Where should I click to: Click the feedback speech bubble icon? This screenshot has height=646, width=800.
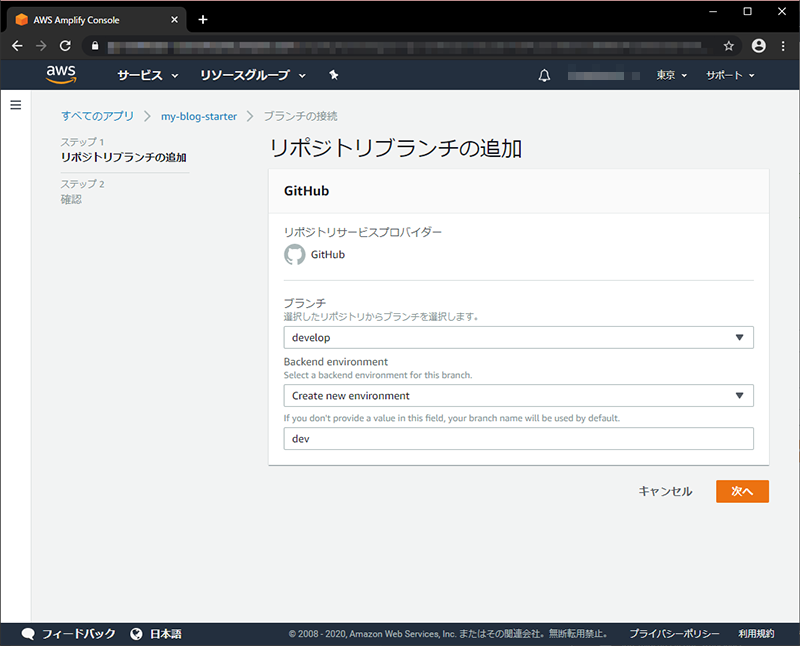(x=28, y=634)
